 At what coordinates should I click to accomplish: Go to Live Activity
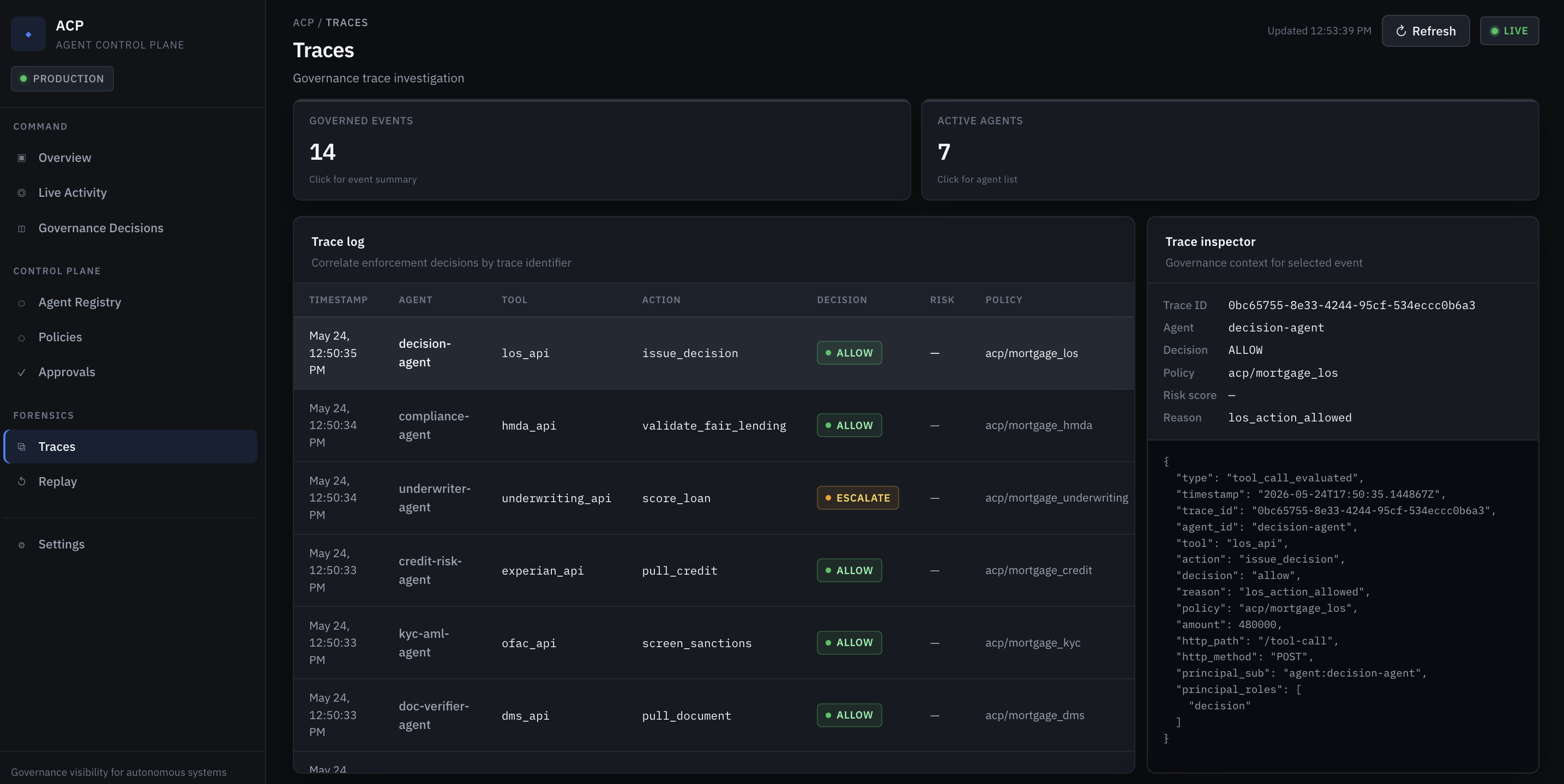(130, 193)
